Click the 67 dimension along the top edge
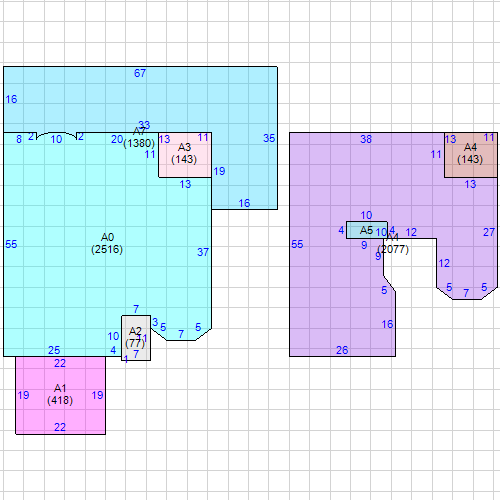500x500 pixels. (x=140, y=73)
